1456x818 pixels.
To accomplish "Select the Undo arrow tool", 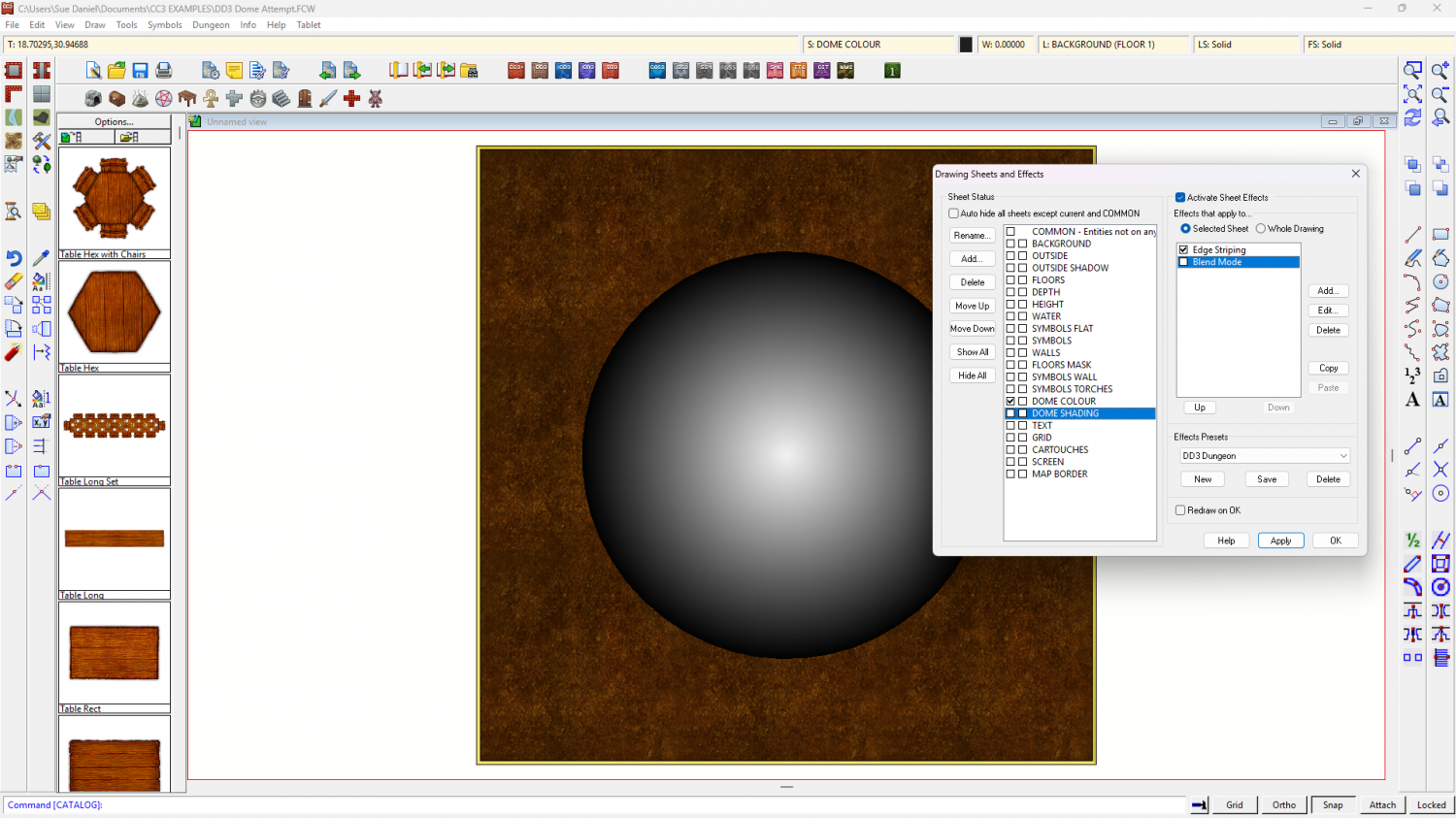I will [x=14, y=258].
